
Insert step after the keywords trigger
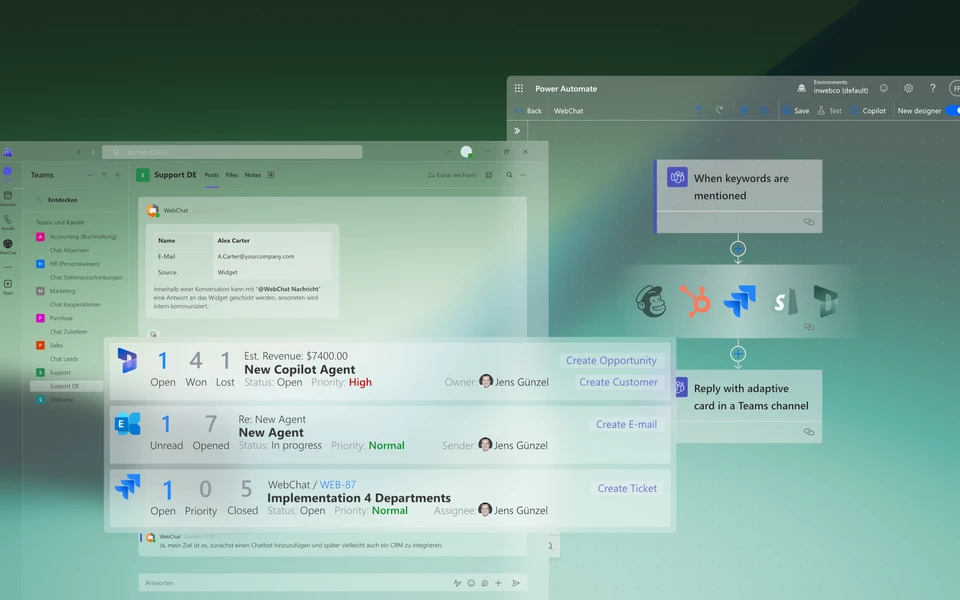(738, 249)
